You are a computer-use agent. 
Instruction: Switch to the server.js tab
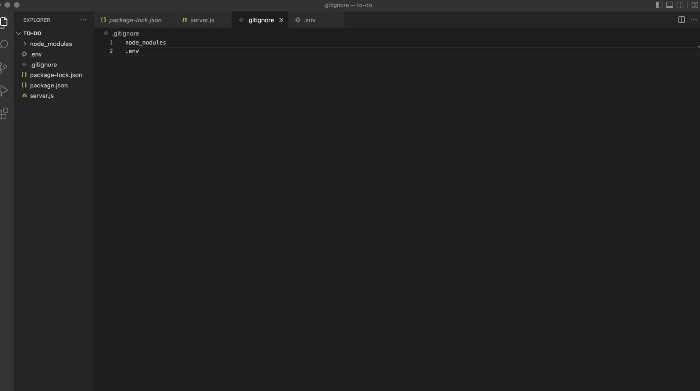[198, 20]
